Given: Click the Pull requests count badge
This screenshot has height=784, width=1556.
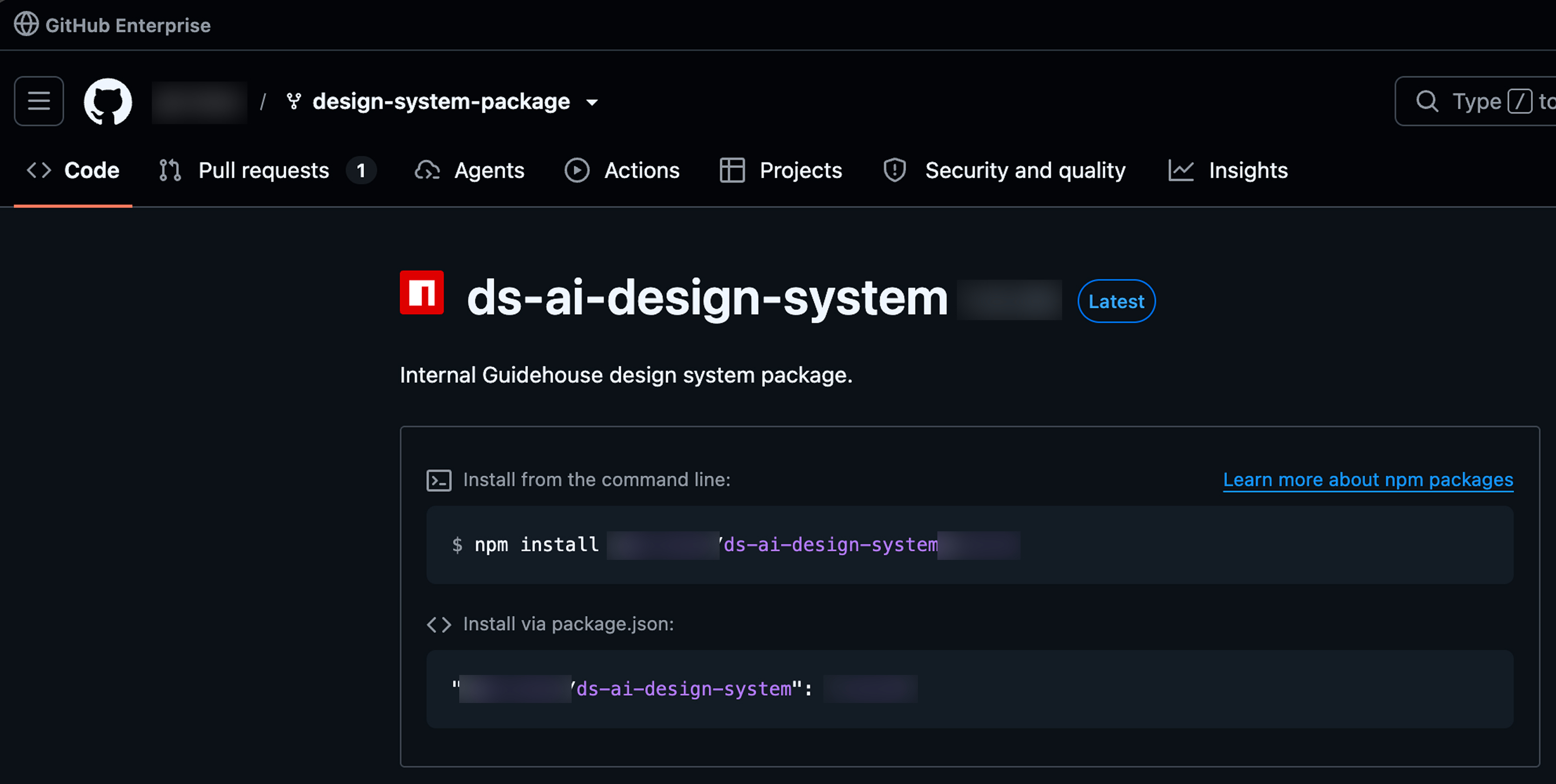Looking at the screenshot, I should (x=361, y=170).
